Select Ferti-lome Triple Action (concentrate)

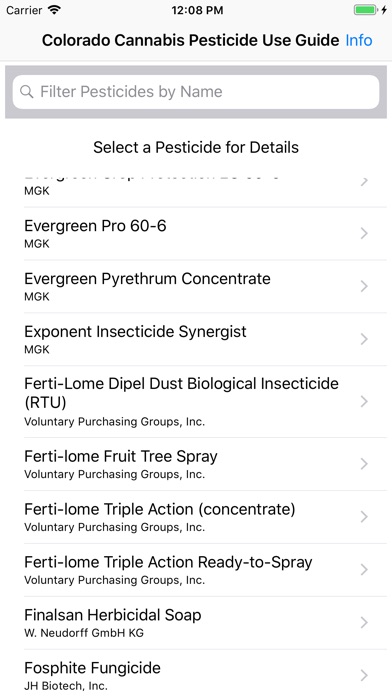tap(196, 517)
